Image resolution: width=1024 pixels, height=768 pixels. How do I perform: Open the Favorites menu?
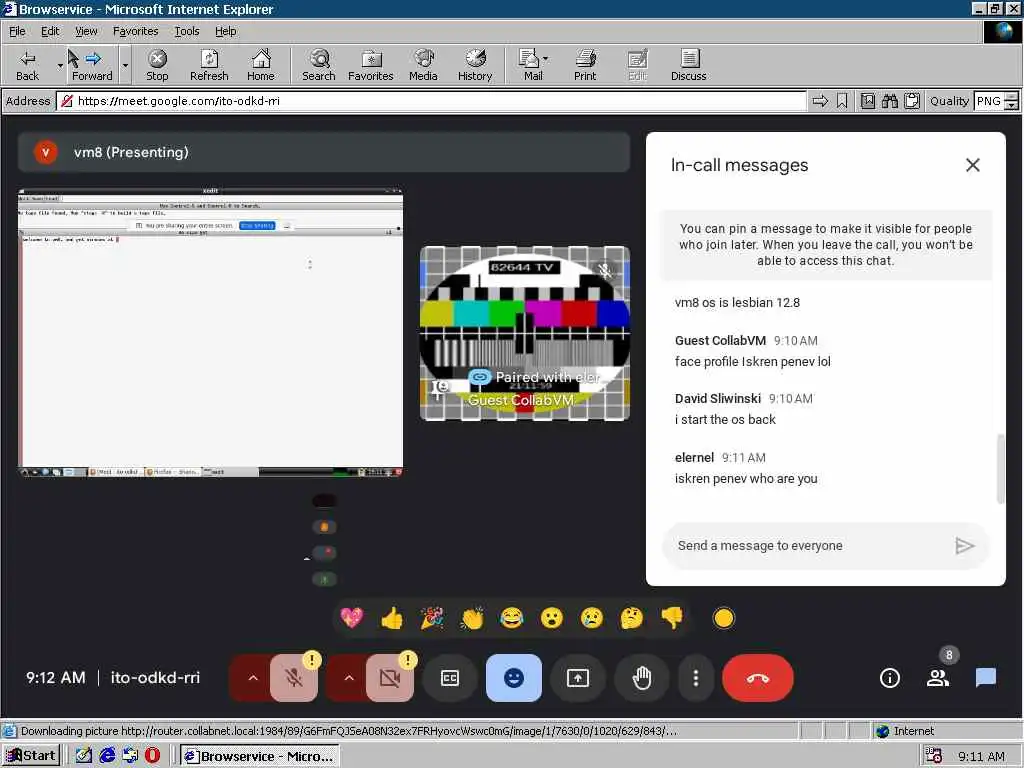click(x=135, y=31)
